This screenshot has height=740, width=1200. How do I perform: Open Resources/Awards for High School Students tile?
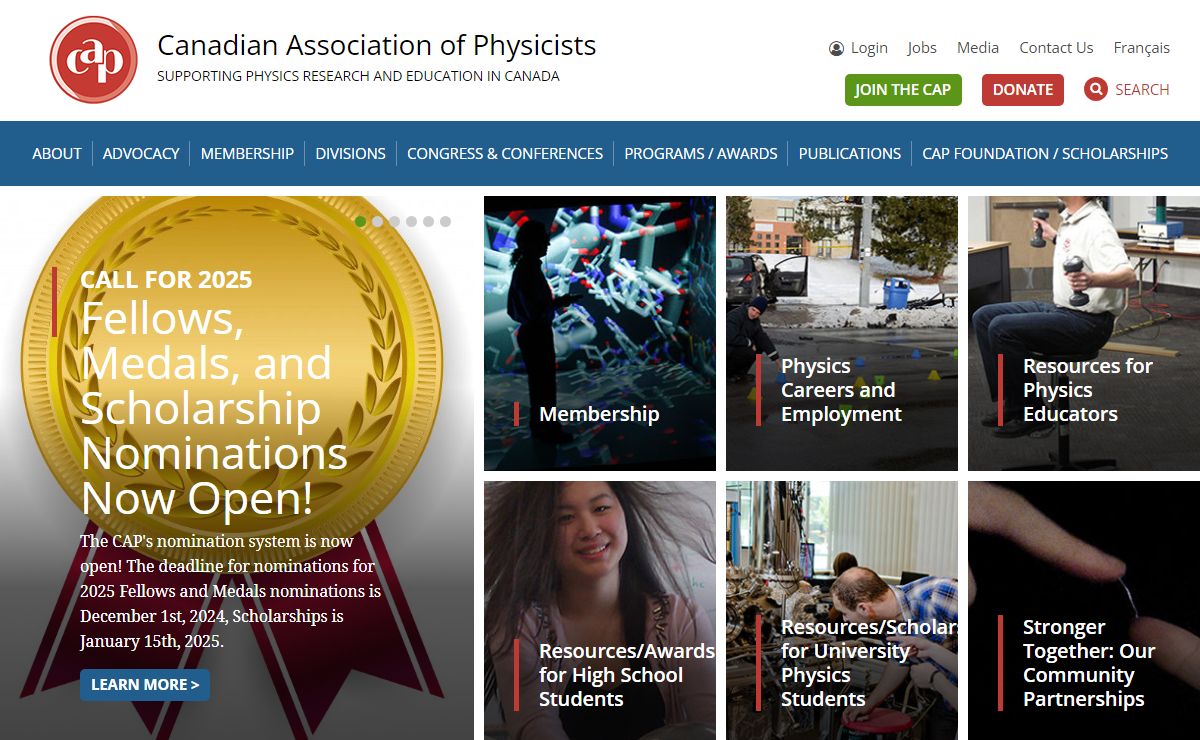[x=600, y=611]
